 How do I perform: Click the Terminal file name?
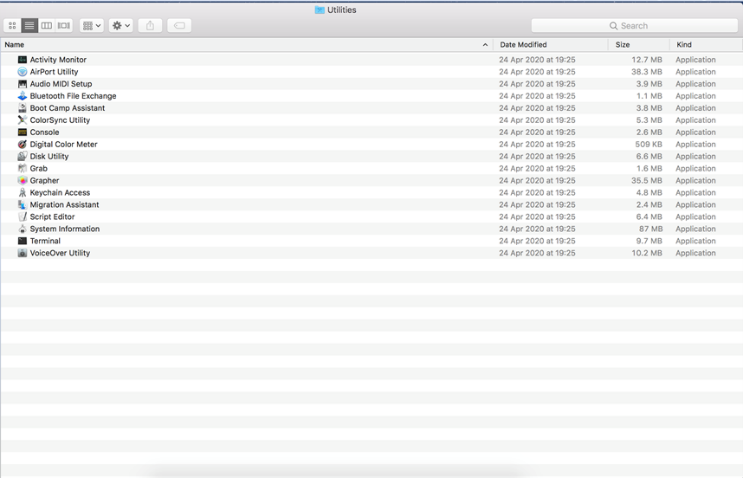click(x=45, y=241)
